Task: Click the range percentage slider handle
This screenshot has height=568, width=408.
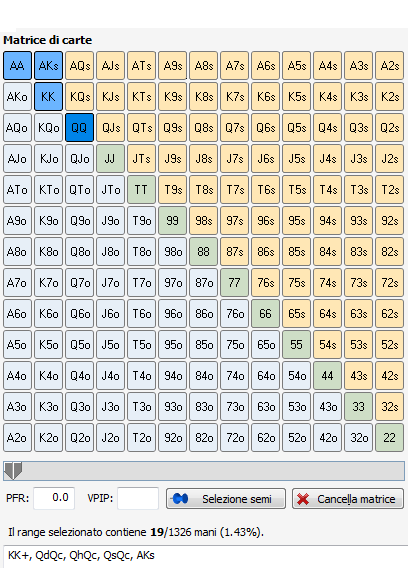Action: [13, 471]
